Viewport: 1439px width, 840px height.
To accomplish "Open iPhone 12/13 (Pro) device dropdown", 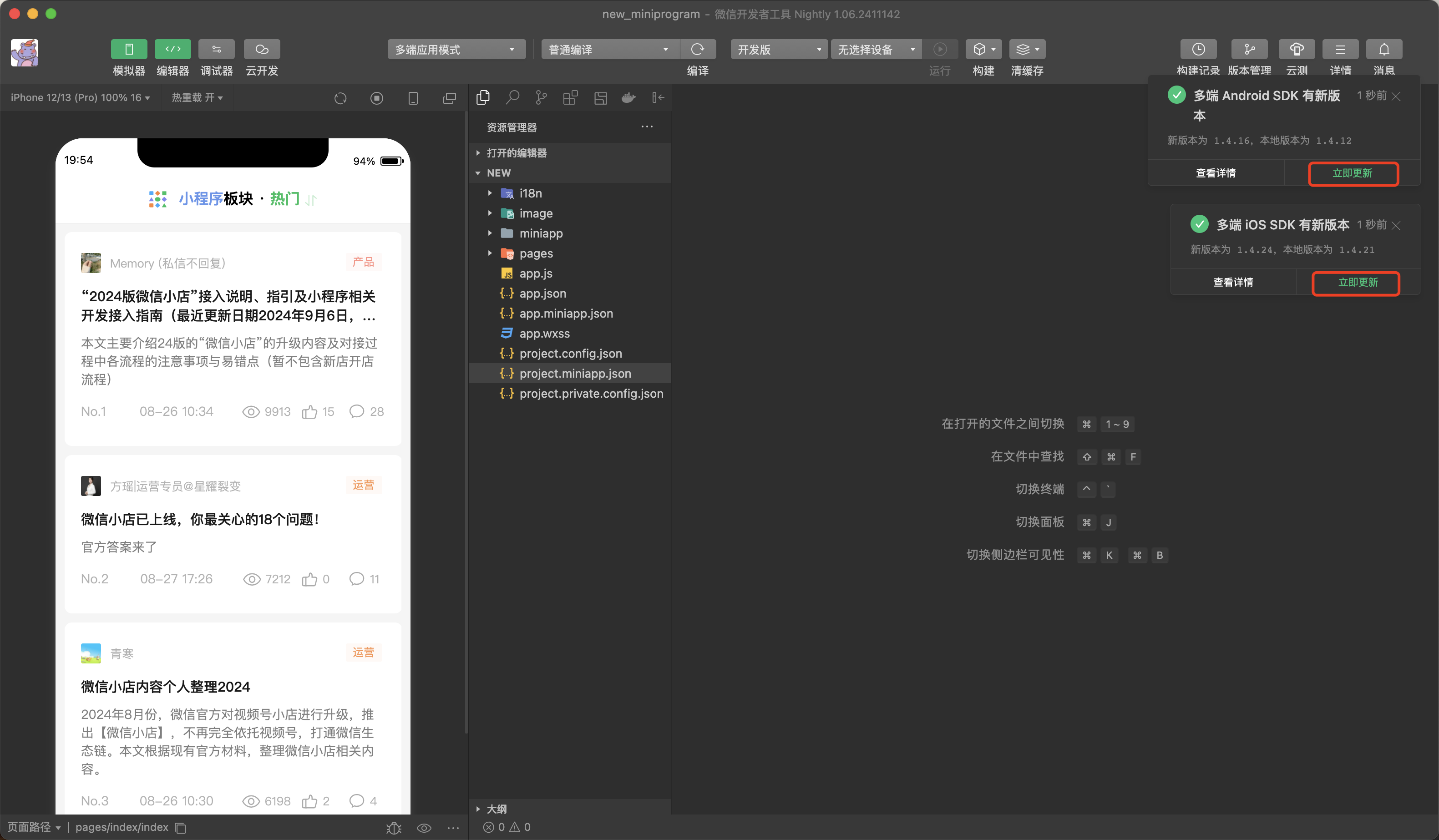I will pos(81,98).
